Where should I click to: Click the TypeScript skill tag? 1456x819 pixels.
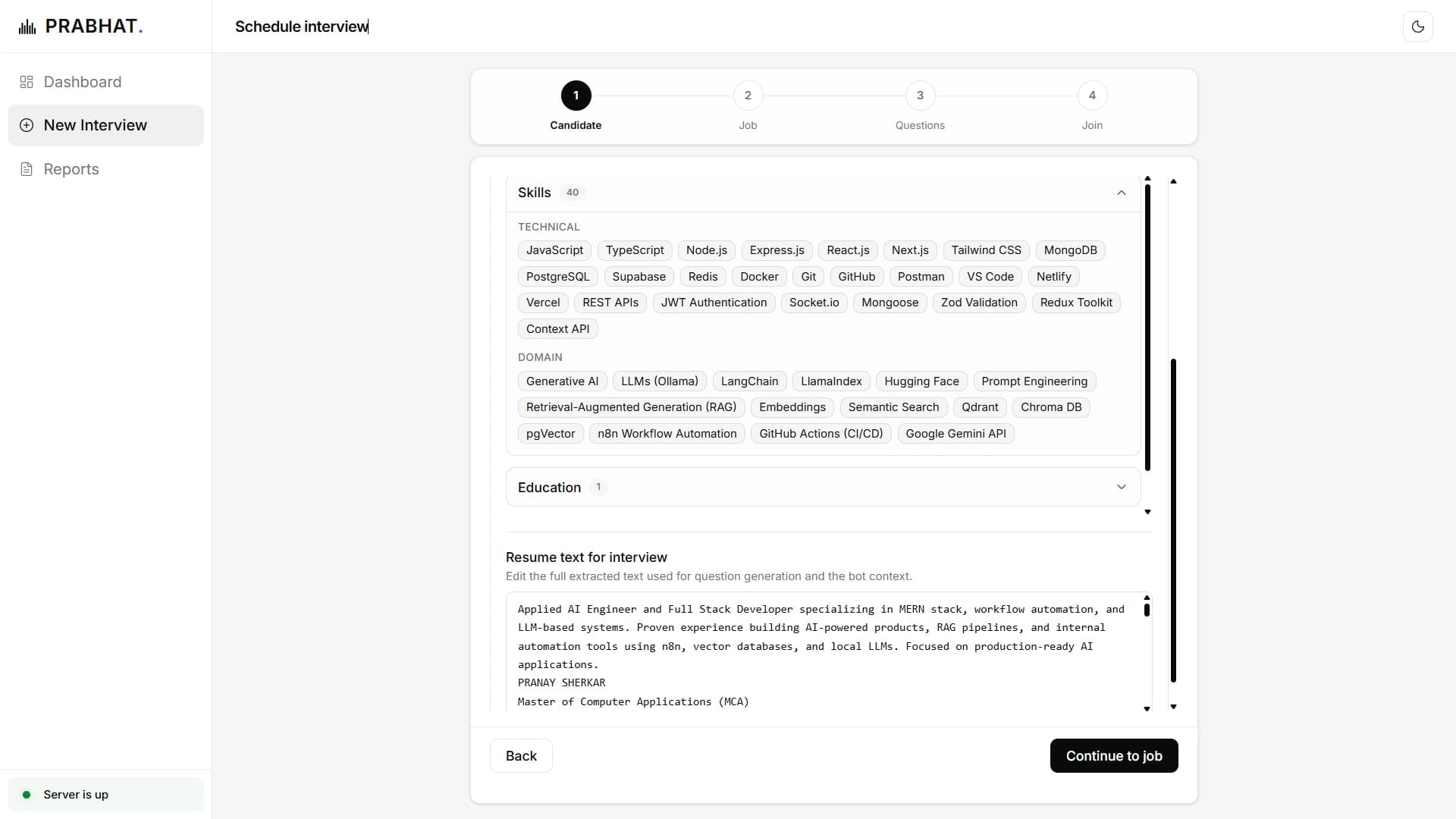tap(635, 250)
